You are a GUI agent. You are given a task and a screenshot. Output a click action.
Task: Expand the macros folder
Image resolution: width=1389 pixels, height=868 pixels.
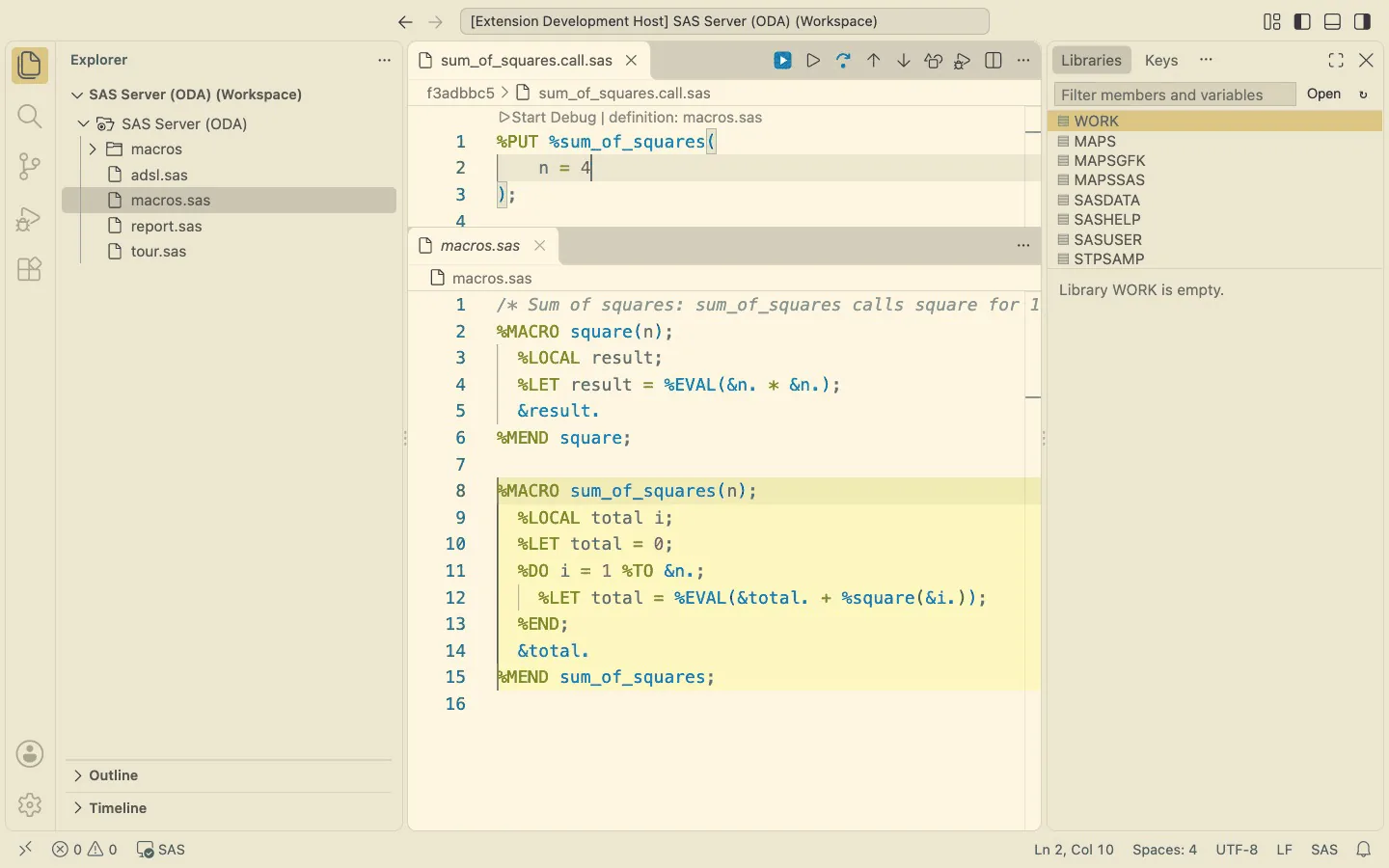pyautogui.click(x=93, y=149)
